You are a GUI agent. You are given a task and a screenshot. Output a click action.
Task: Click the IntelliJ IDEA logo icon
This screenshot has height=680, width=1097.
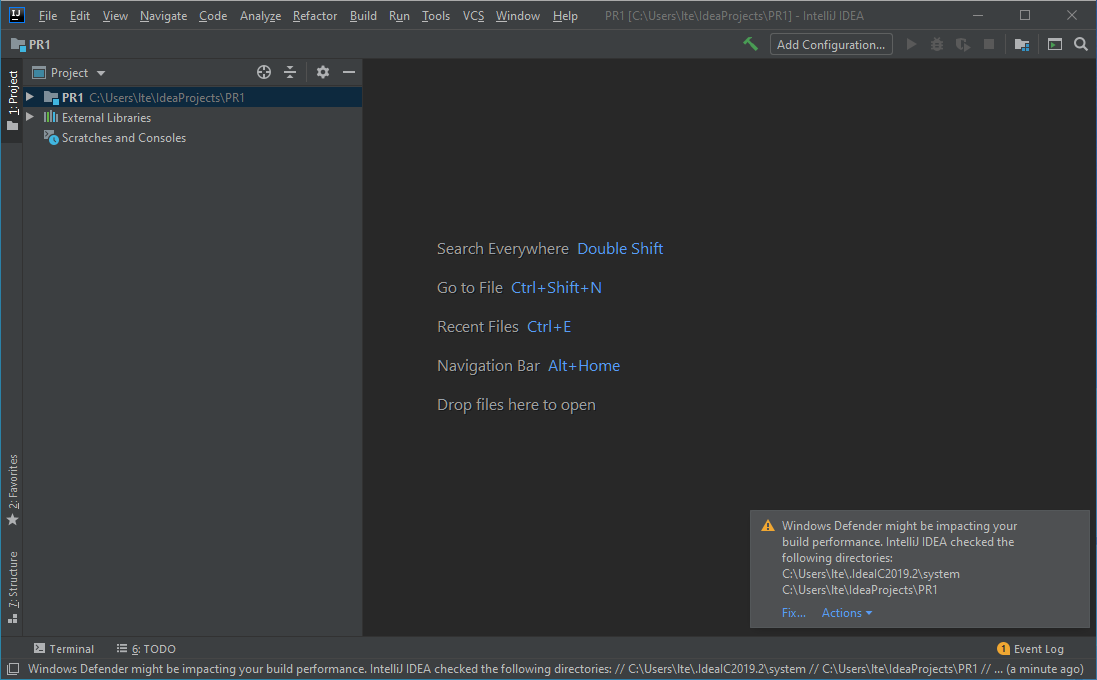point(16,15)
